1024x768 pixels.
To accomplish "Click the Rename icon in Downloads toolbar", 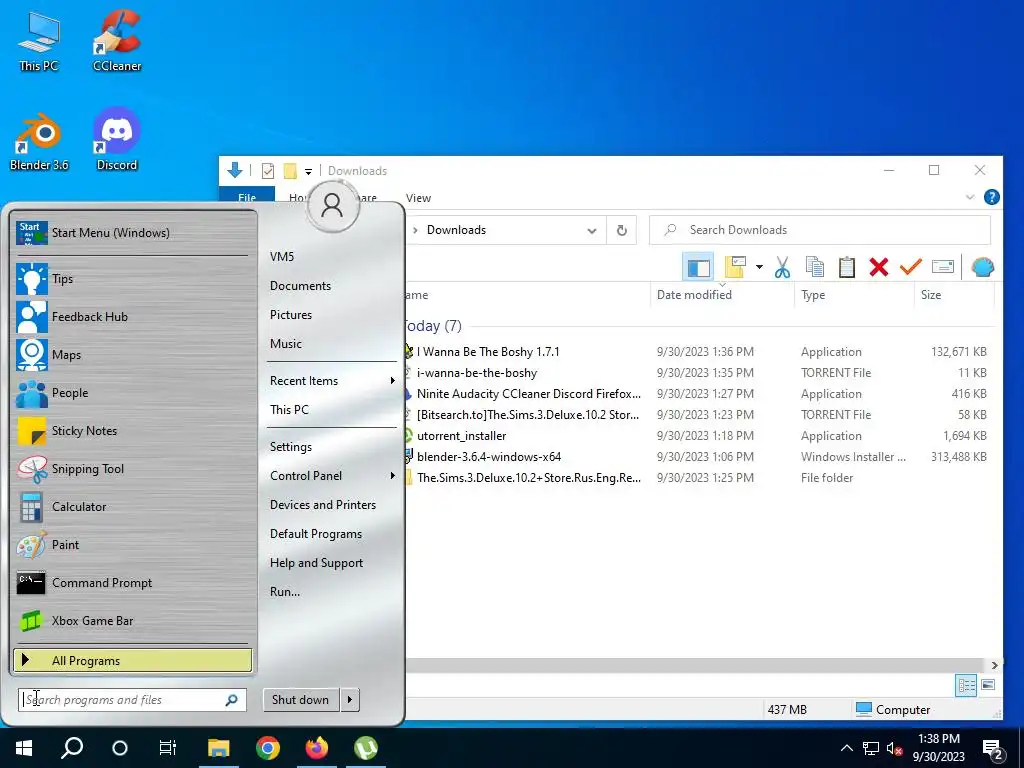I will coord(942,266).
